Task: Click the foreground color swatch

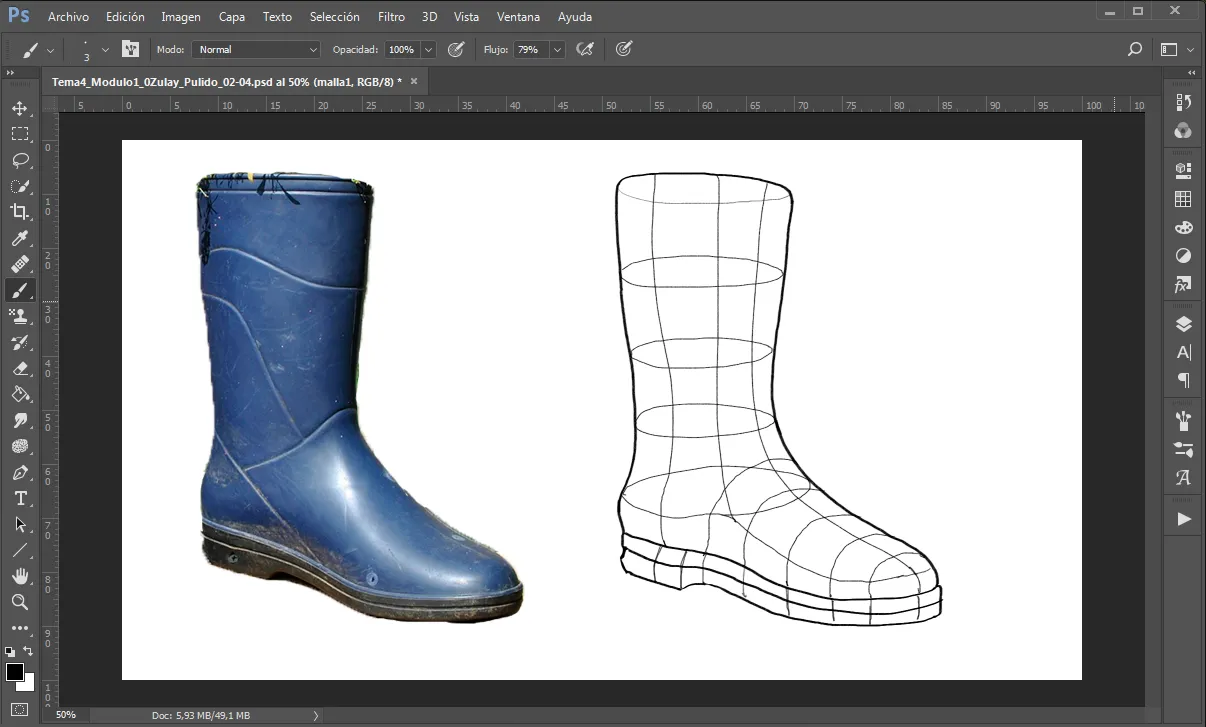Action: [x=15, y=672]
